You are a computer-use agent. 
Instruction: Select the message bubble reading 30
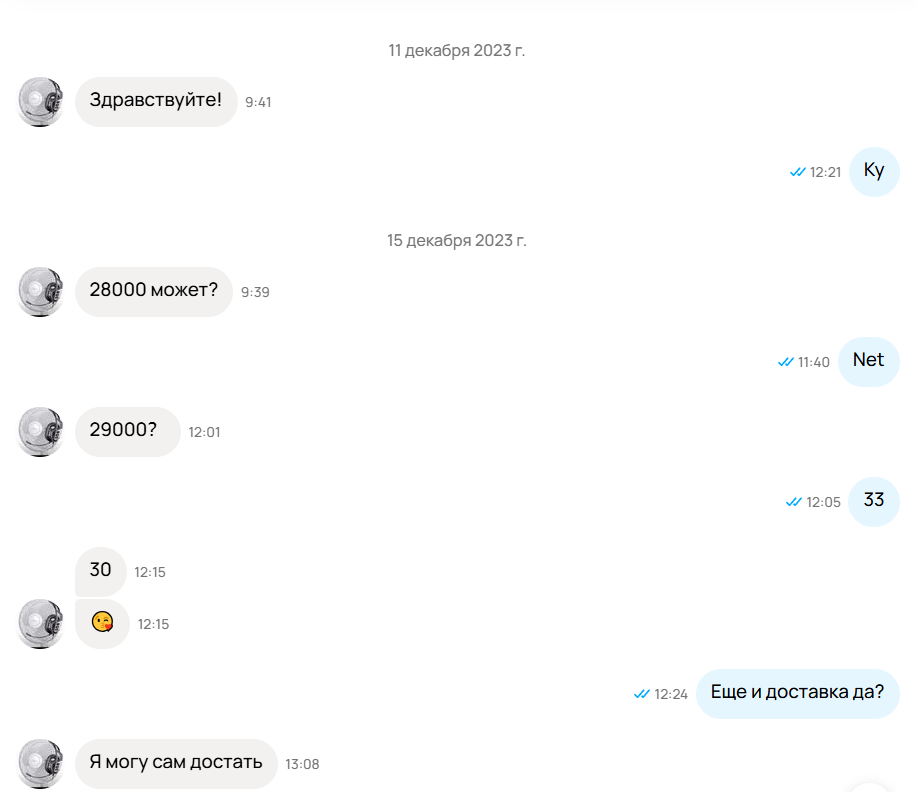point(101,571)
